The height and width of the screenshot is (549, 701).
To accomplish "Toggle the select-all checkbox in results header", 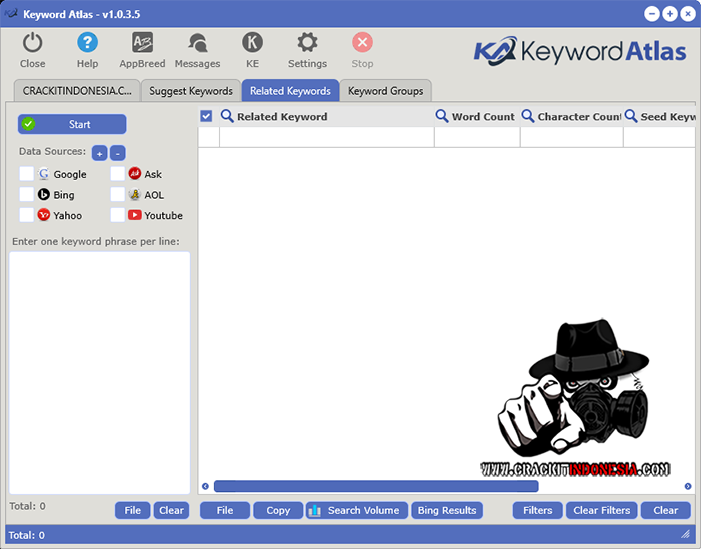I will coord(206,116).
